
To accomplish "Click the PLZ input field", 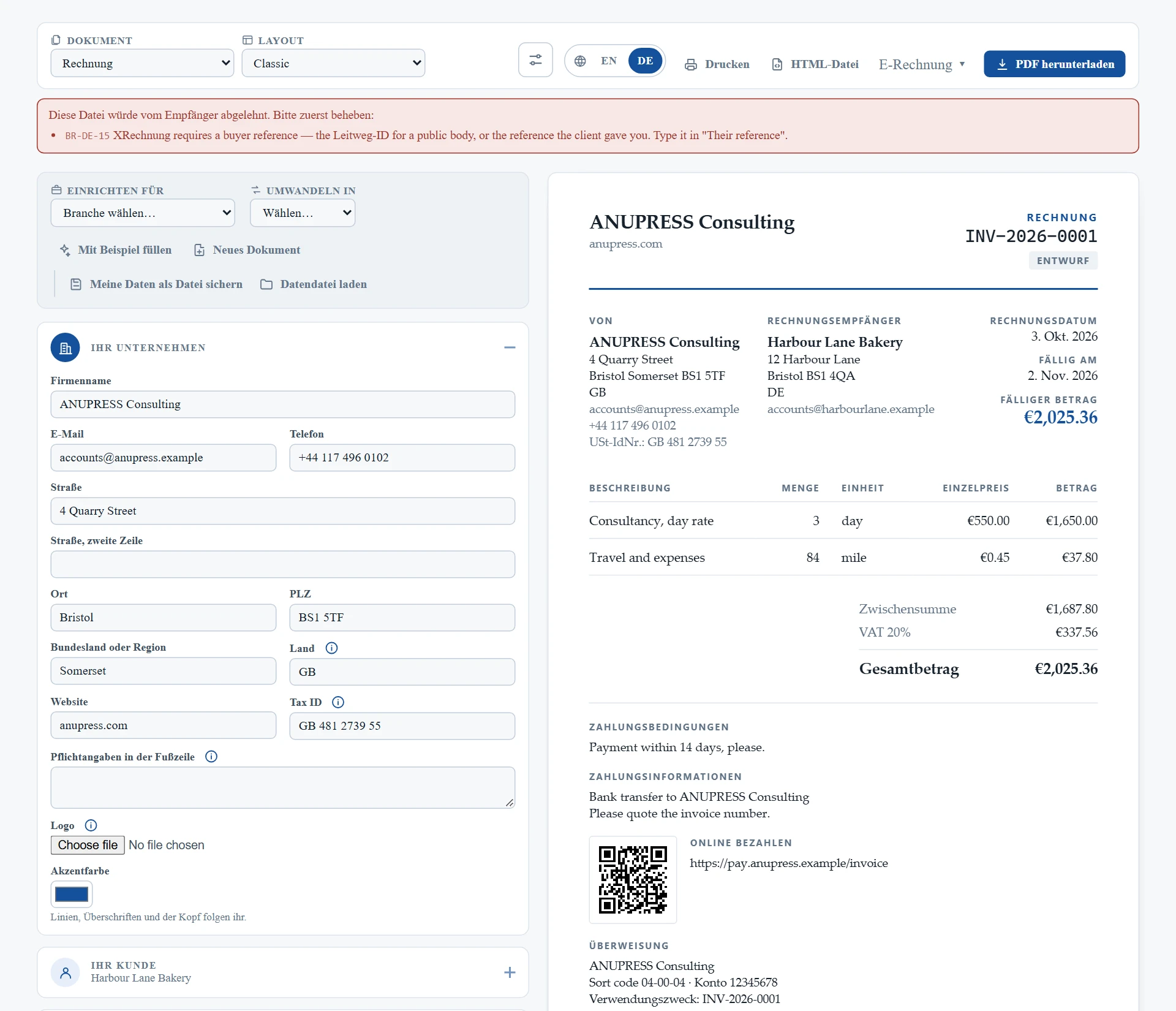I will (402, 618).
